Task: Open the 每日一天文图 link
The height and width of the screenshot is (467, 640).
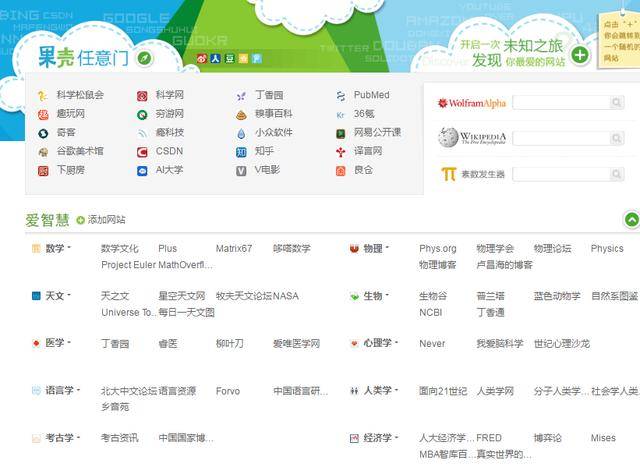Action: 187,312
